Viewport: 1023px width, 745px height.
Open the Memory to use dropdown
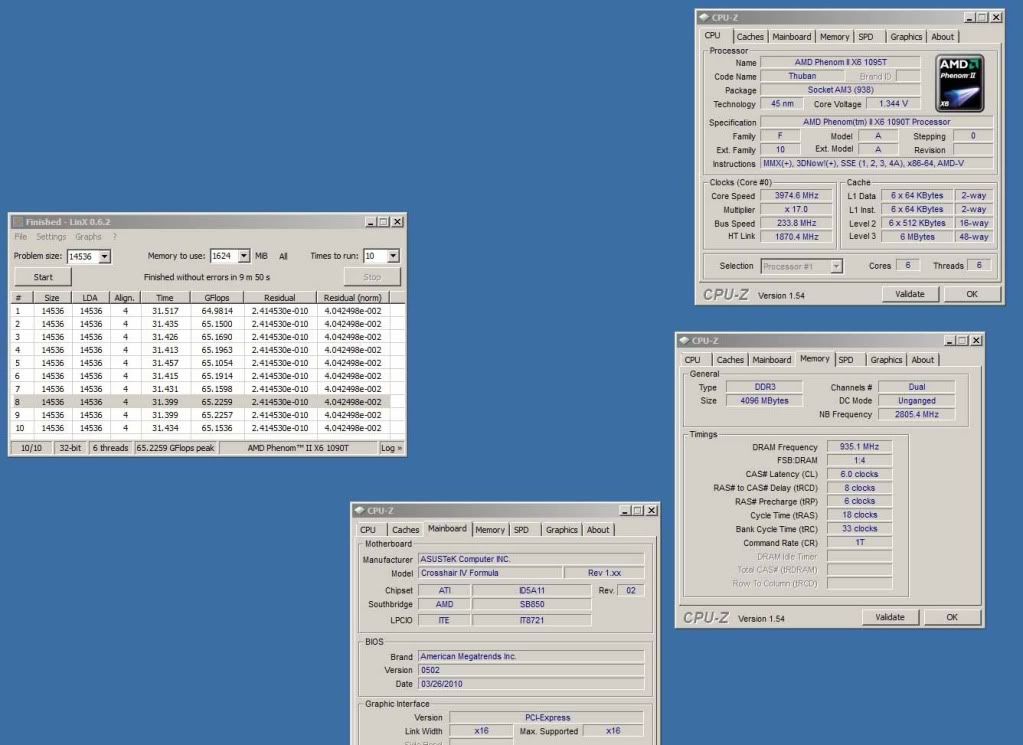click(243, 256)
